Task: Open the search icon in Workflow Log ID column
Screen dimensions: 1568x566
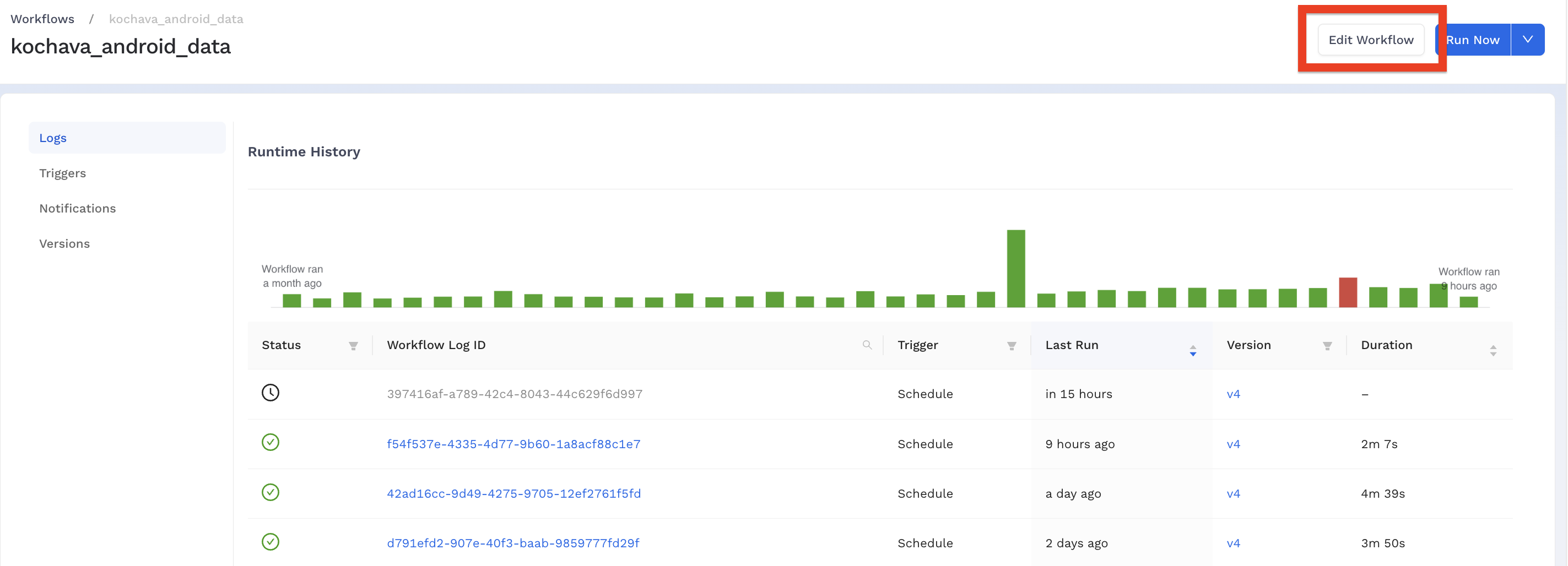Action: [868, 346]
